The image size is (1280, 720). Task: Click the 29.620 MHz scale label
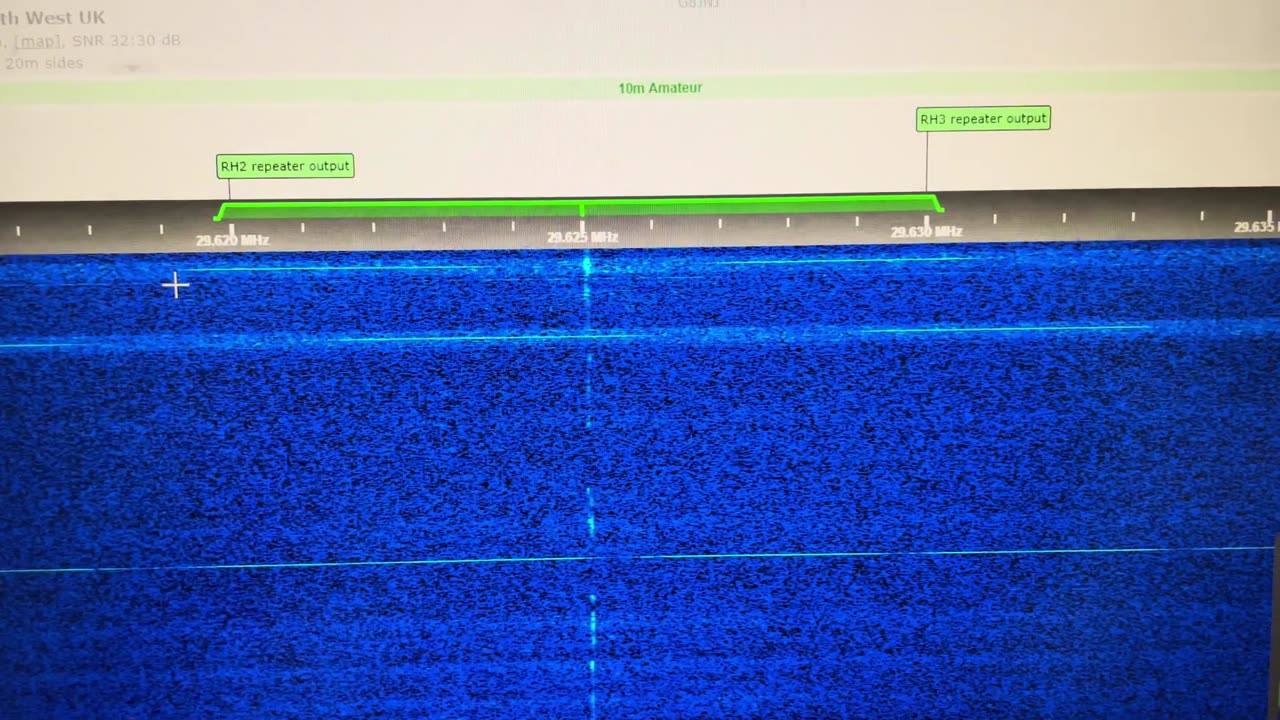tap(232, 240)
